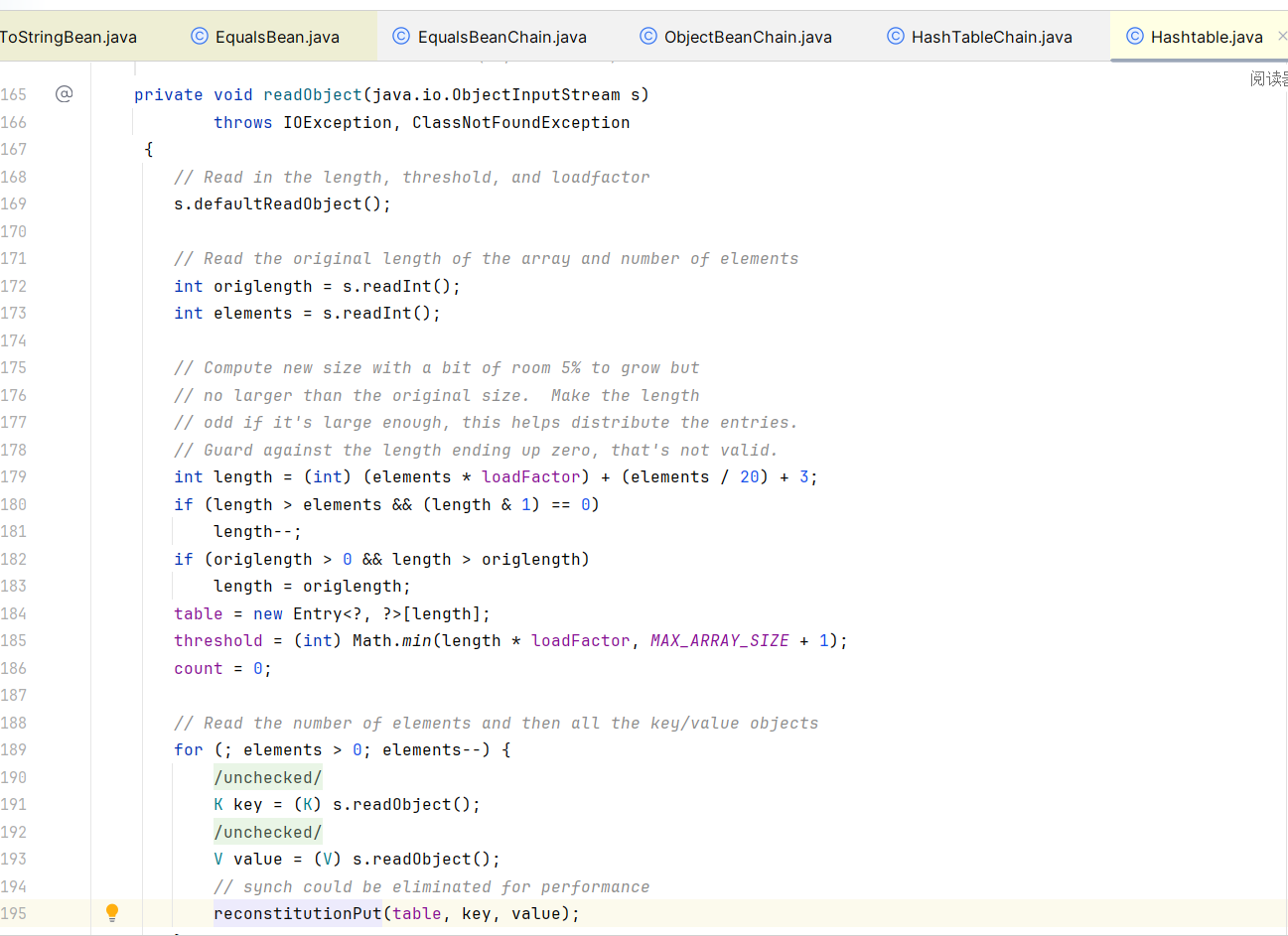Open the light bulb quick-fix on line 195
1288x936 pixels.
coord(112,913)
